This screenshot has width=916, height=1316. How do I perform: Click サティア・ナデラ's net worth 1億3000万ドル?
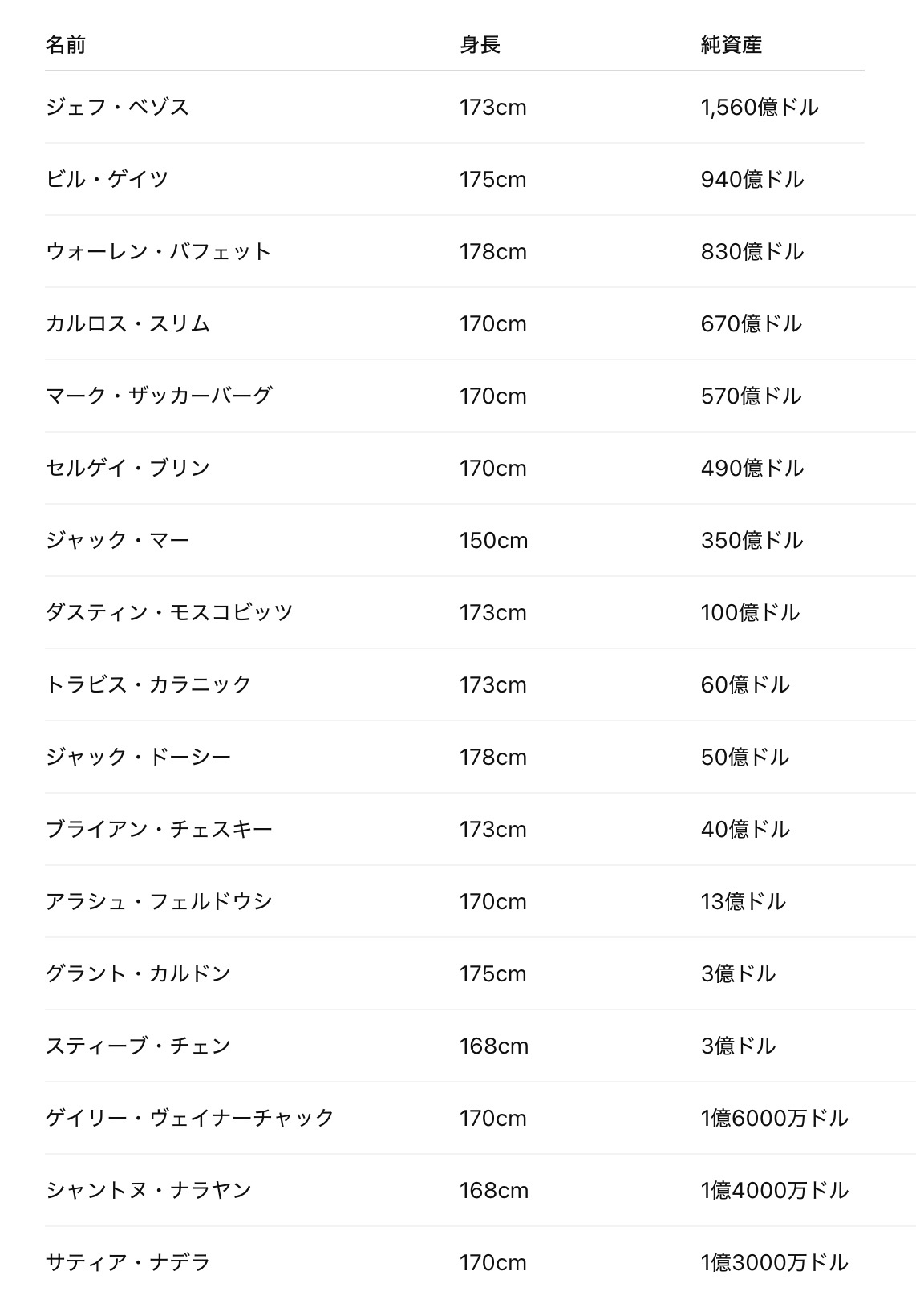774,1262
